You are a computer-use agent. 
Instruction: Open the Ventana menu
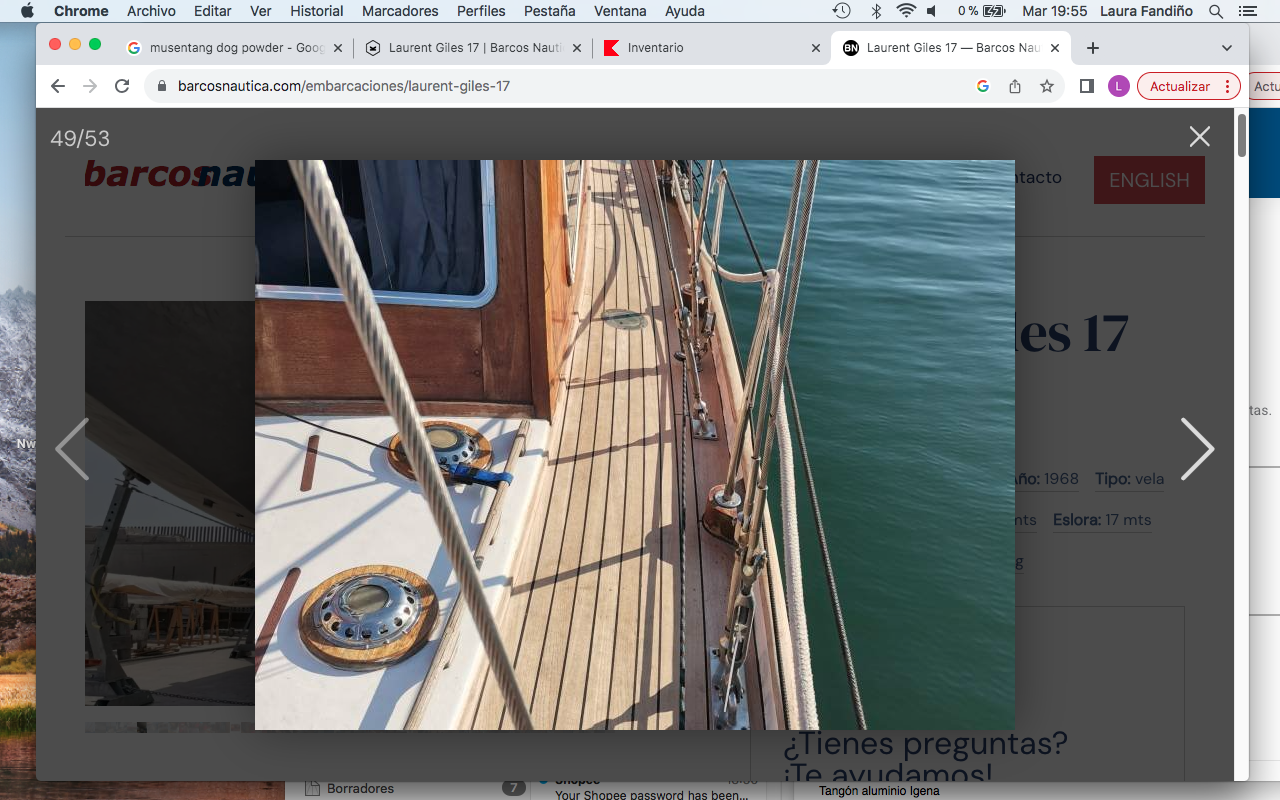coord(621,11)
